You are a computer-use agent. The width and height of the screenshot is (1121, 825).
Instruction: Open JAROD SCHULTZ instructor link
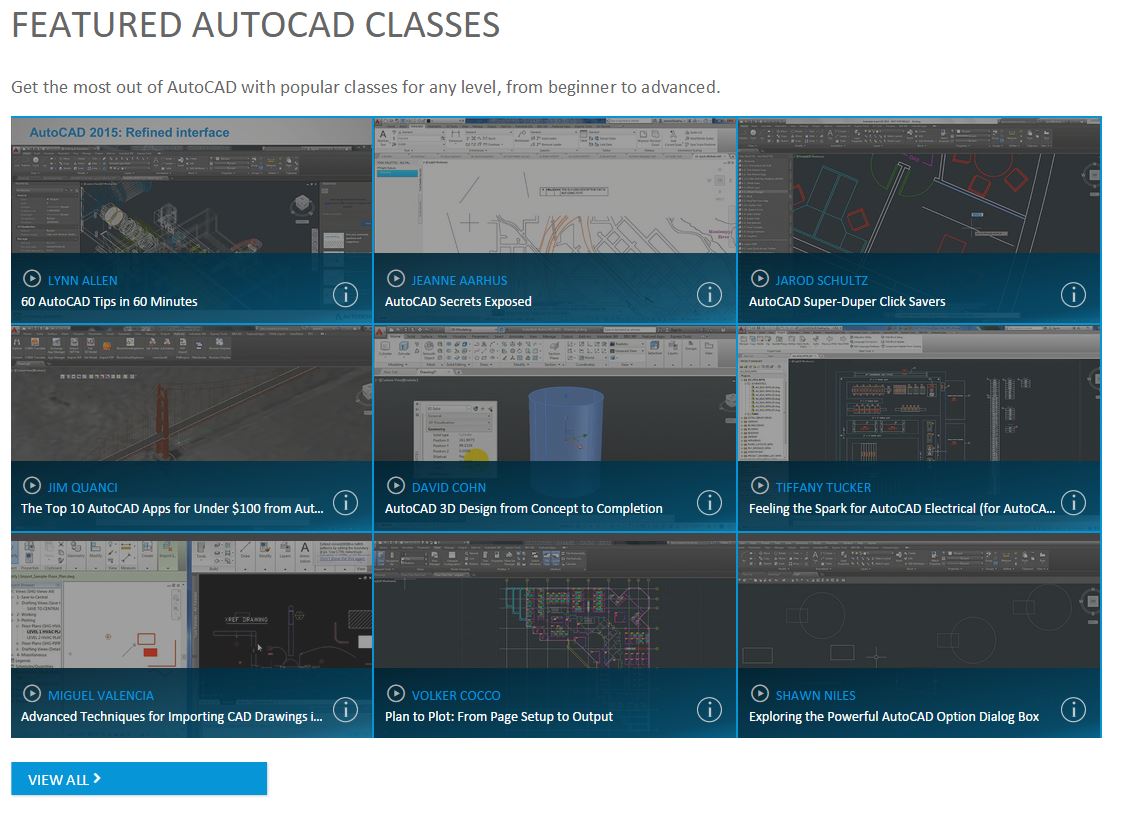tap(821, 281)
